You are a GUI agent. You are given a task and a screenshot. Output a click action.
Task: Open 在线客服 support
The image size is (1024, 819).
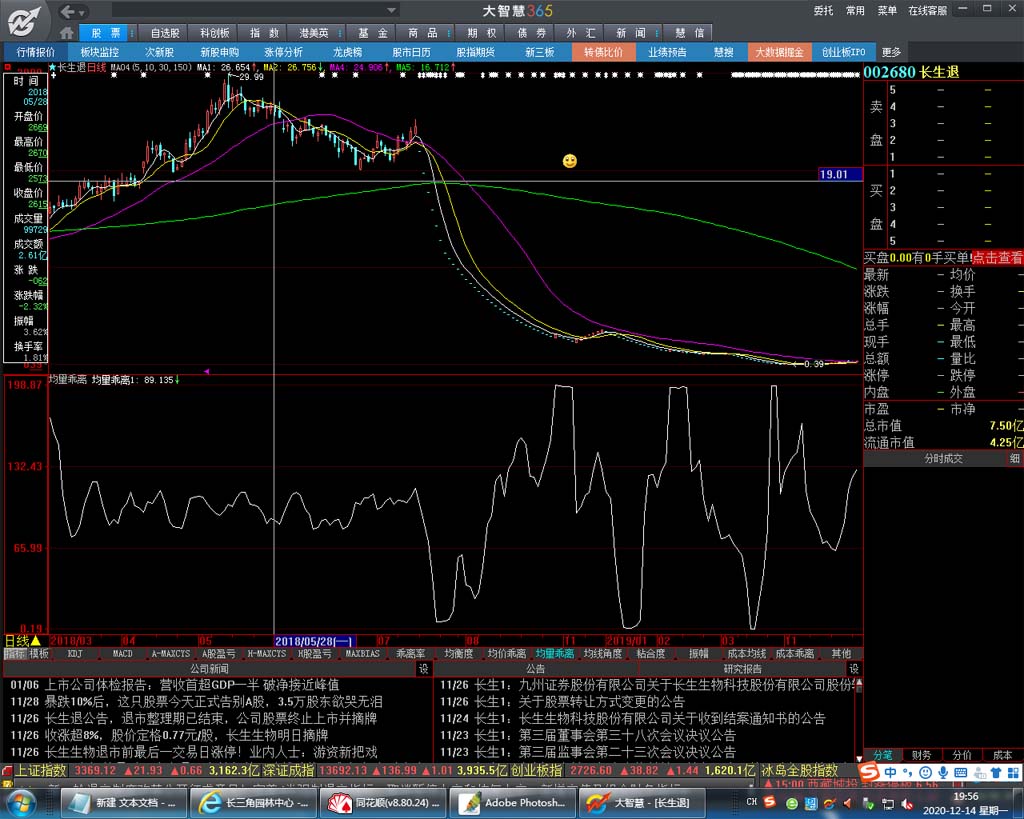[927, 10]
